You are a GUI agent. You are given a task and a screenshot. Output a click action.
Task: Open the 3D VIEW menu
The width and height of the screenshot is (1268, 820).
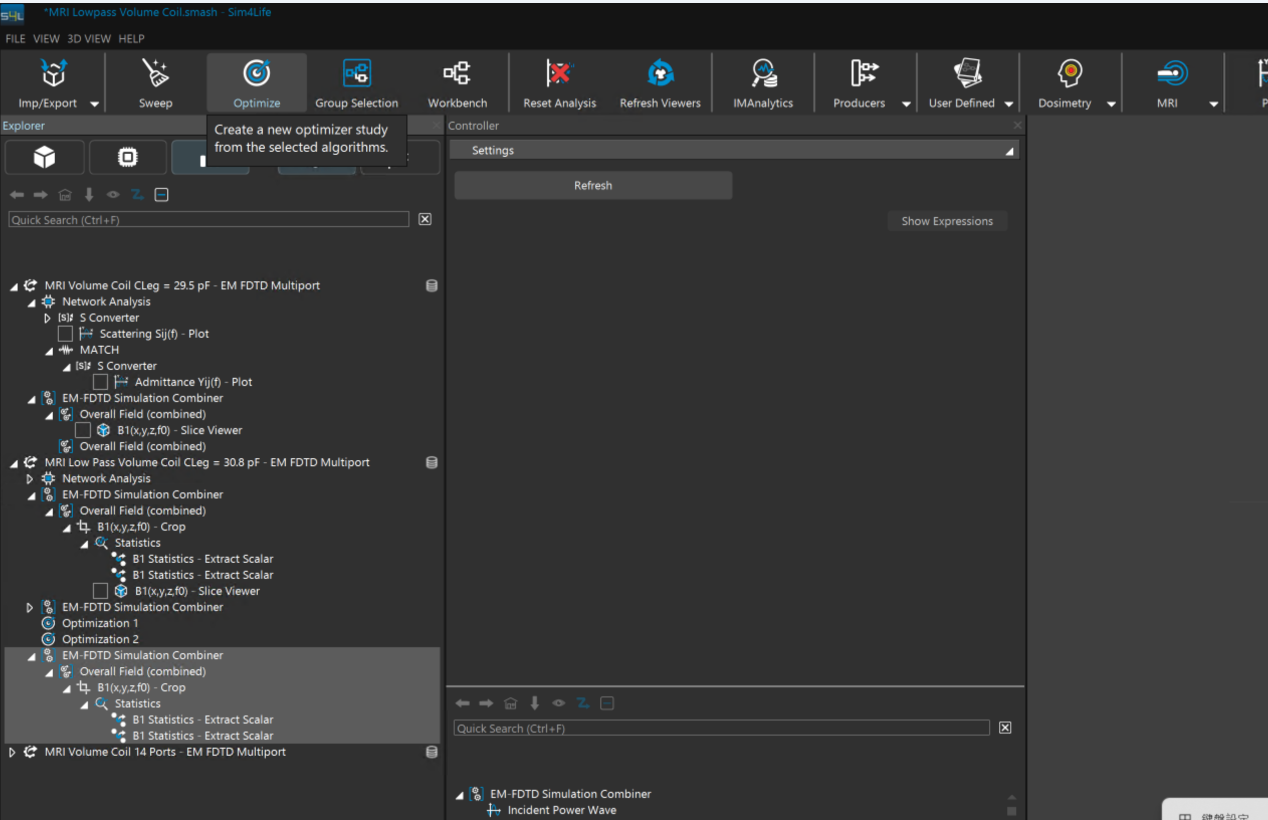pos(89,39)
